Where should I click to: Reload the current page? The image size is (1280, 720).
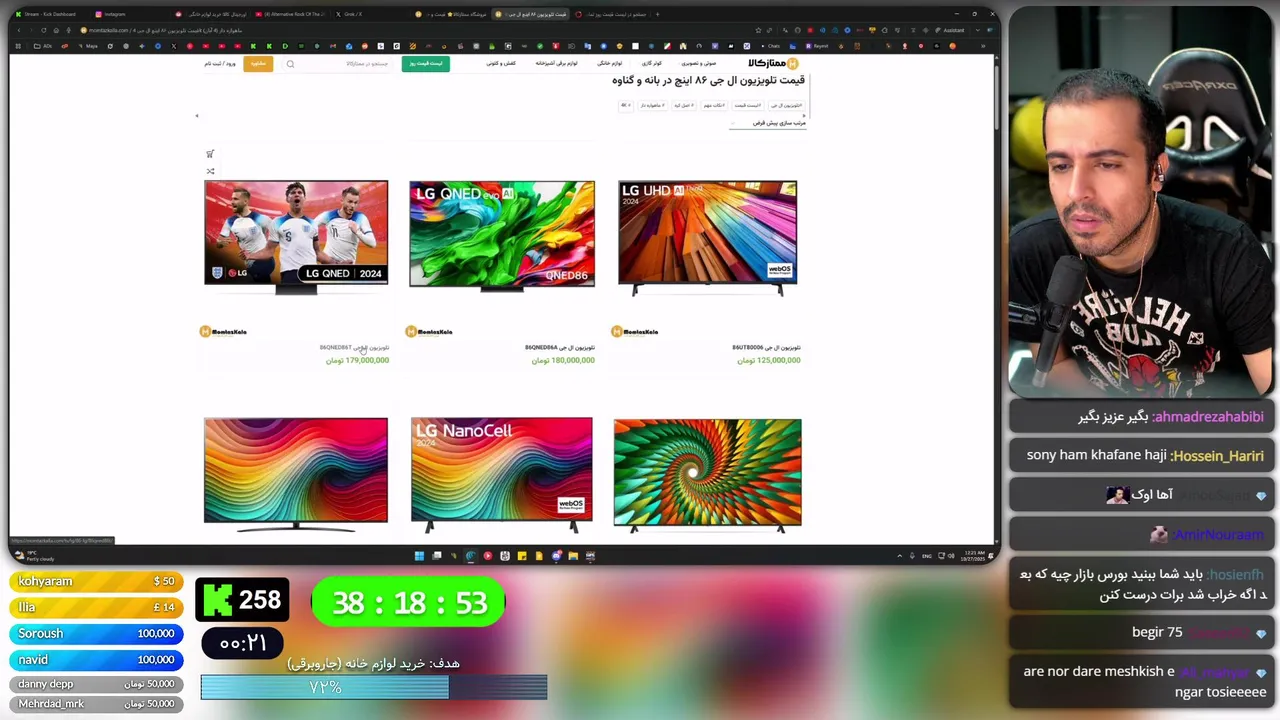[x=43, y=30]
